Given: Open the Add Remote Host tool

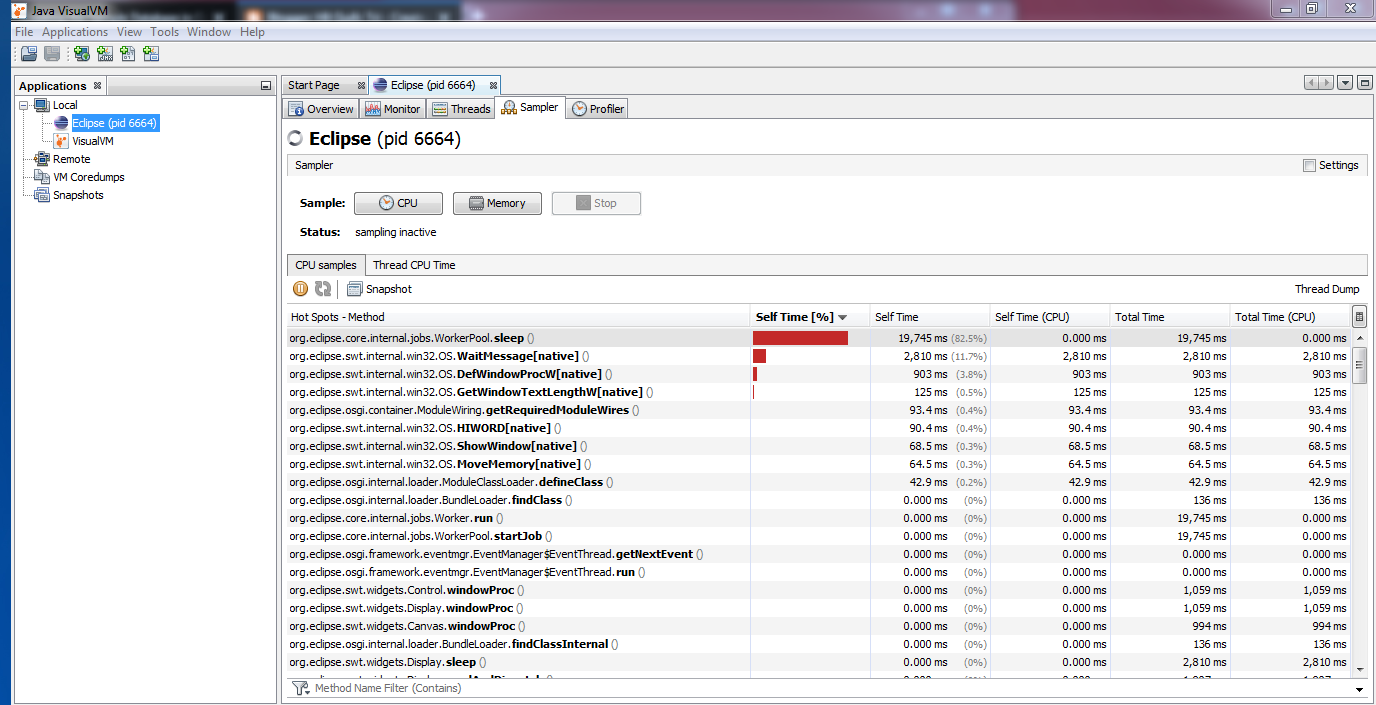Looking at the screenshot, I should [x=80, y=53].
